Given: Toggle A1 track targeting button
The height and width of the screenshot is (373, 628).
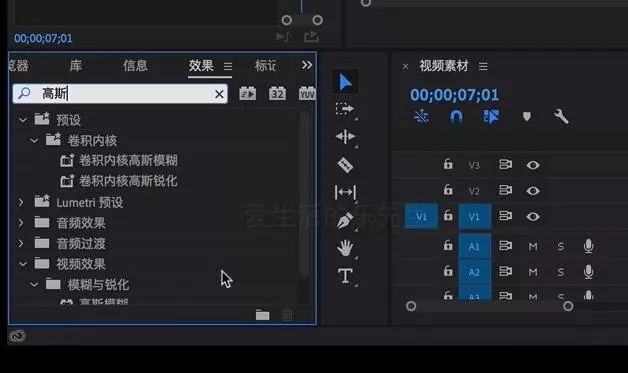Looking at the screenshot, I should [x=475, y=246].
